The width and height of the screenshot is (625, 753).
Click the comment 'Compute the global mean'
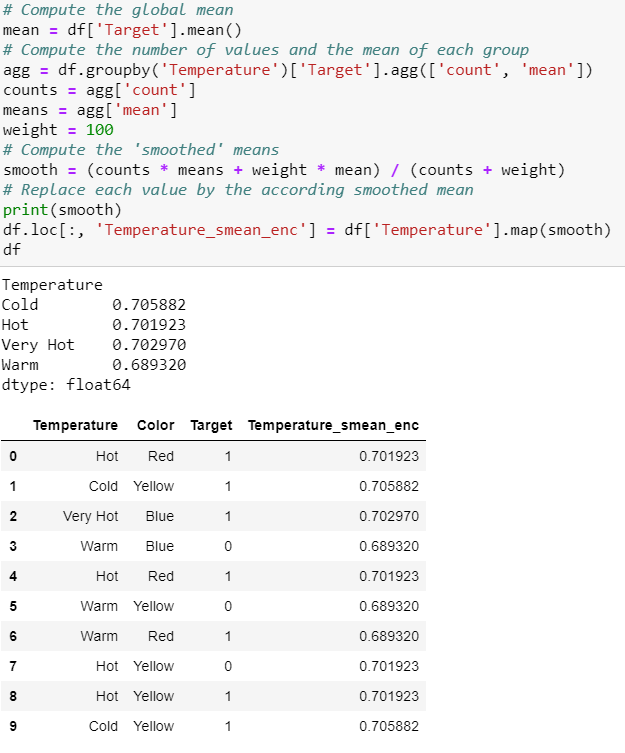click(x=118, y=10)
